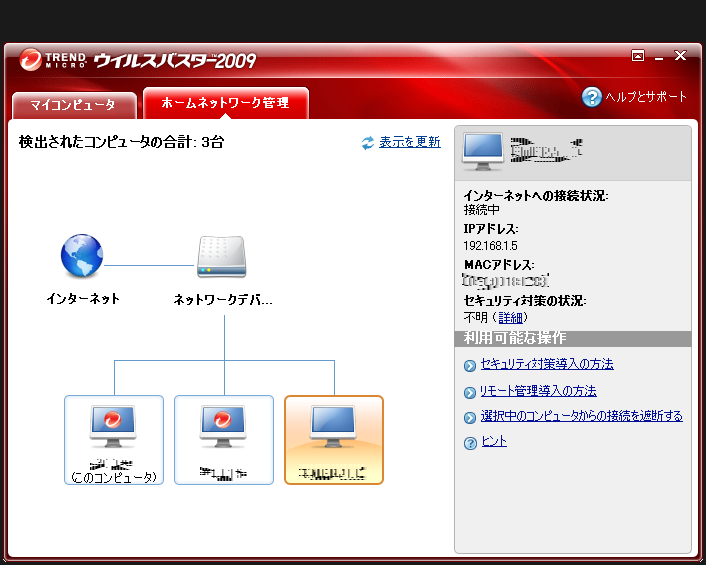Viewport: 706px width, 565px height.
Task: Select the ホームネットワーク管理 tab
Action: tap(226, 103)
